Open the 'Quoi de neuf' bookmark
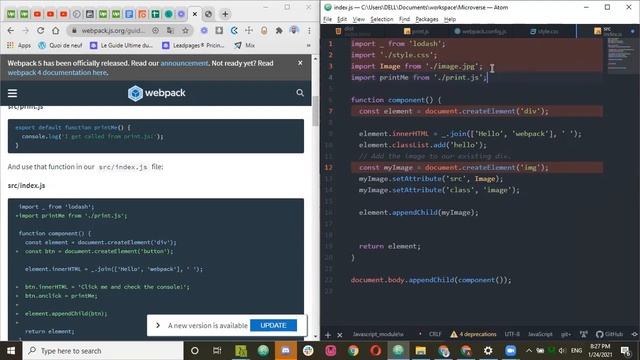640x360 pixels. (x=60, y=45)
